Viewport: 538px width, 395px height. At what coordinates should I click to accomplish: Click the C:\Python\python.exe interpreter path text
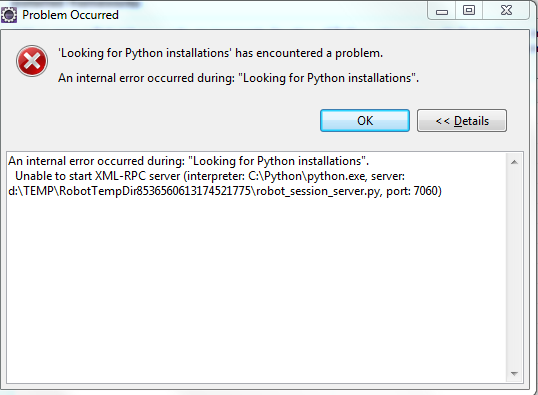point(306,176)
